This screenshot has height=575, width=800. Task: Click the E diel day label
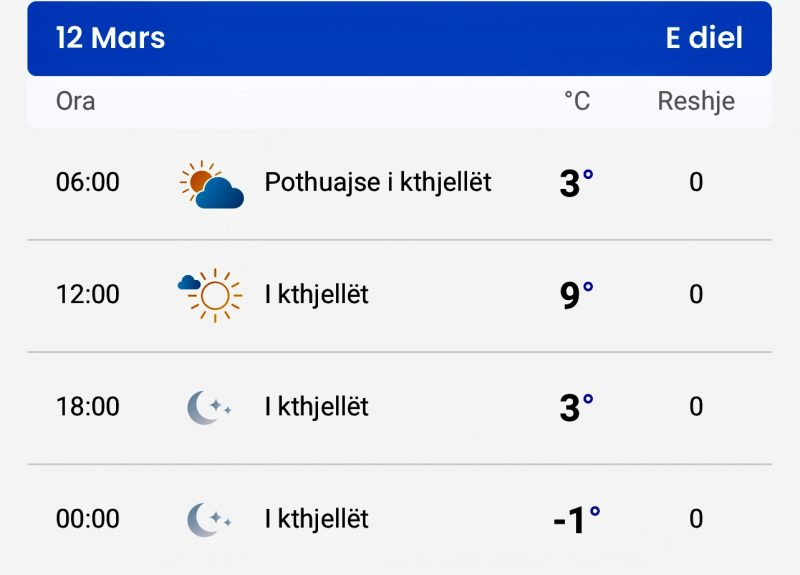704,38
